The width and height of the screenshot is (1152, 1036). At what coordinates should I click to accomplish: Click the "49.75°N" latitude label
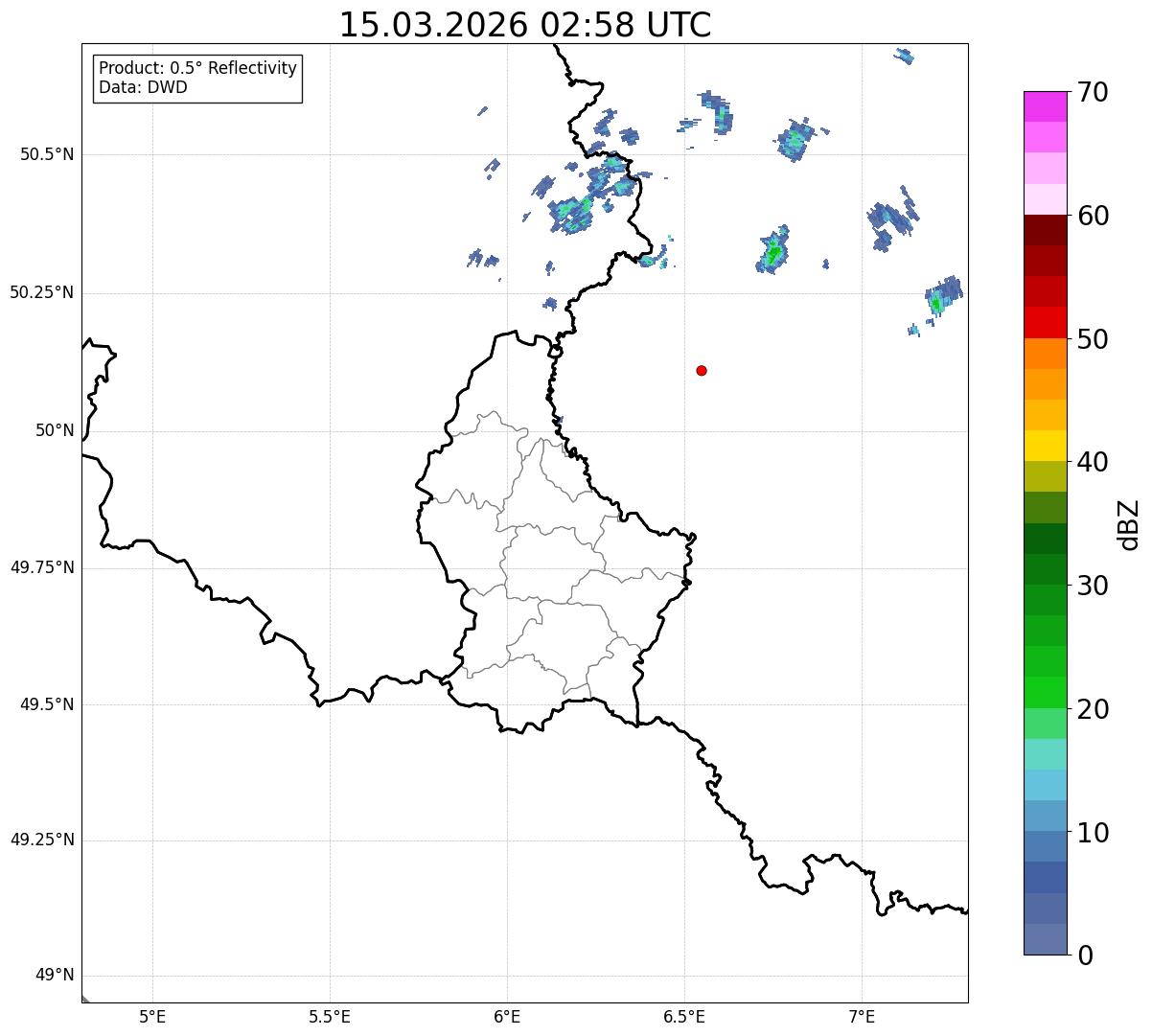41,568
